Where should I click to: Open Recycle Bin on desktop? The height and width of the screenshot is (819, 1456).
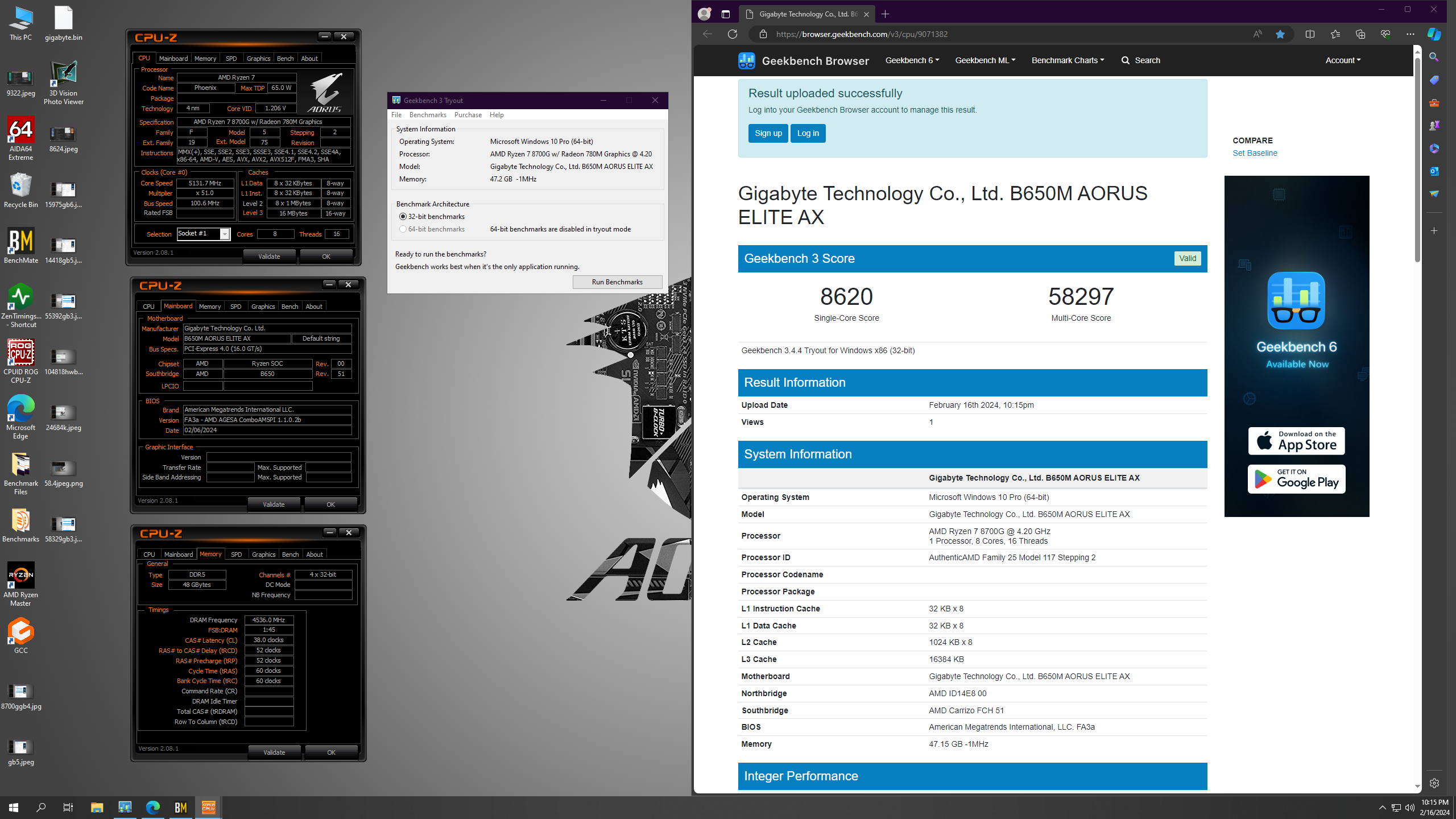pyautogui.click(x=20, y=190)
